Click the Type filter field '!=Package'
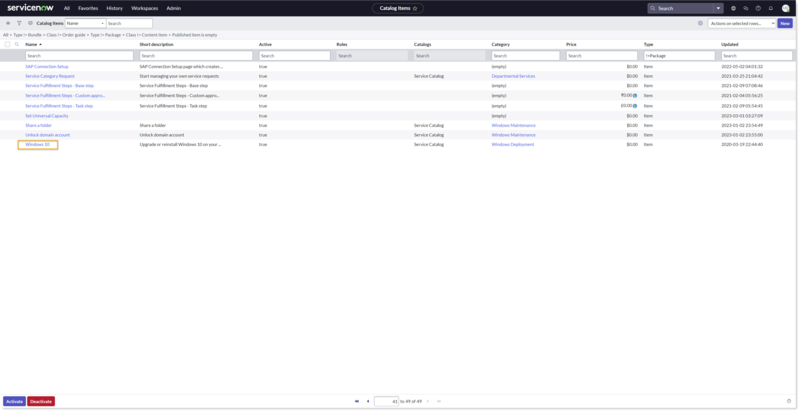 (679, 56)
